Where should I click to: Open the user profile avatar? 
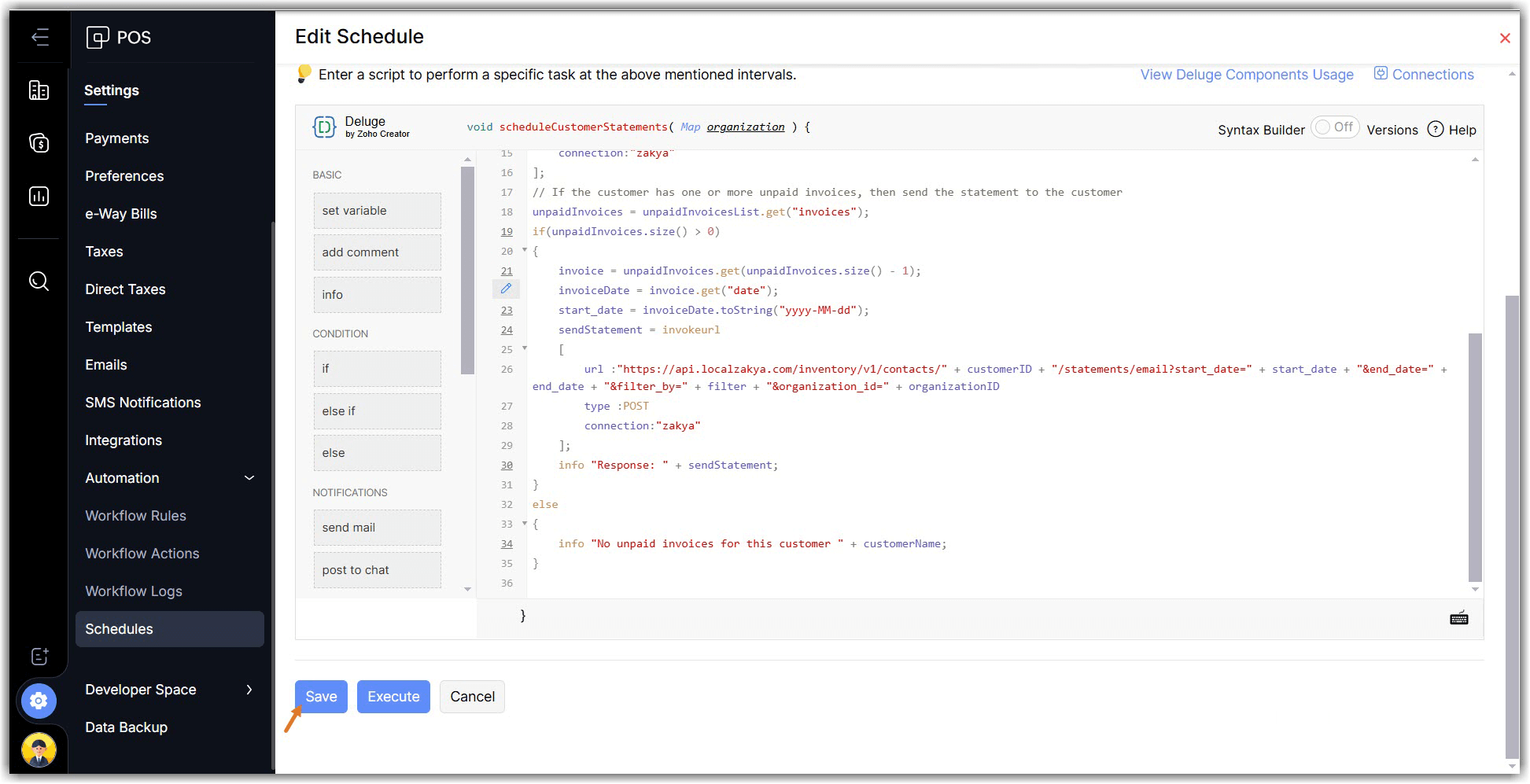pyautogui.click(x=39, y=749)
